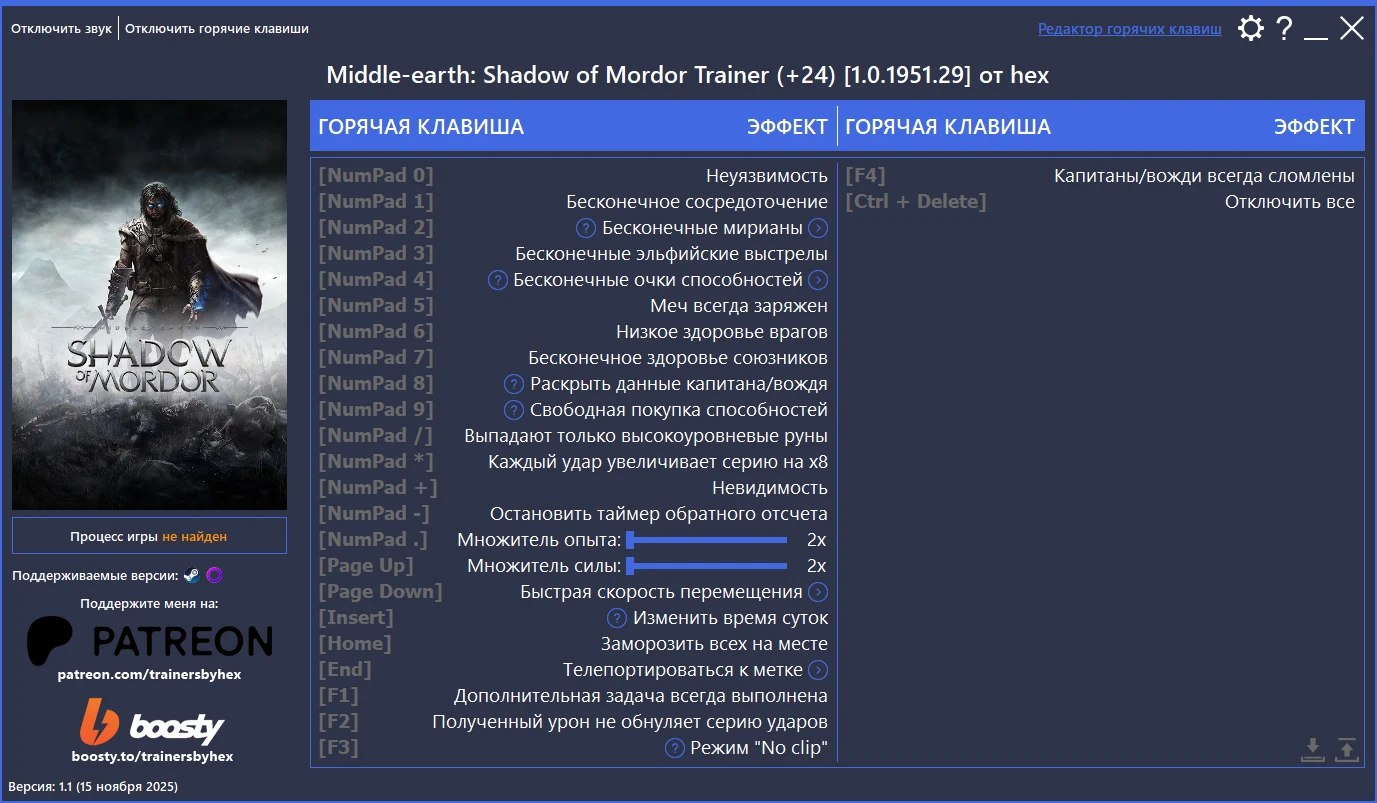The image size is (1377, 803).
Task: Open the trainer settings gear icon
Action: (x=1250, y=28)
